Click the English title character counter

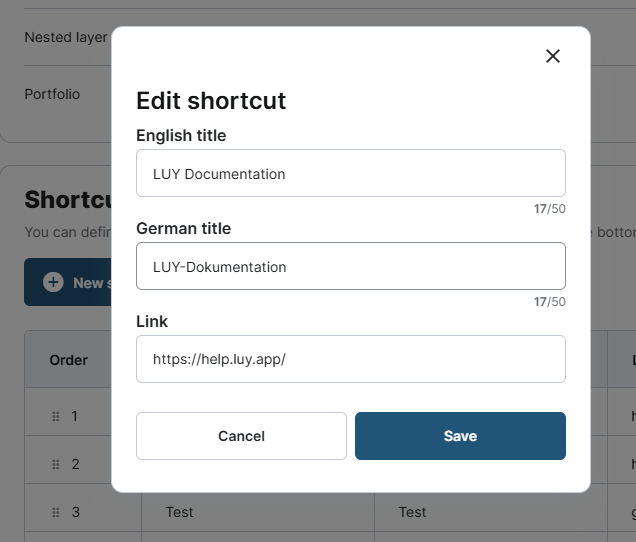click(x=549, y=209)
